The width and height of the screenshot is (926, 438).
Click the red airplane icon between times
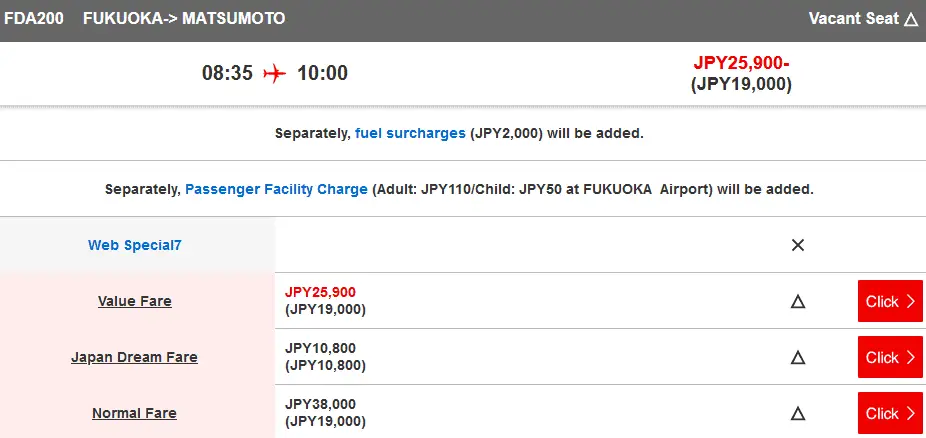pyautogui.click(x=274, y=73)
